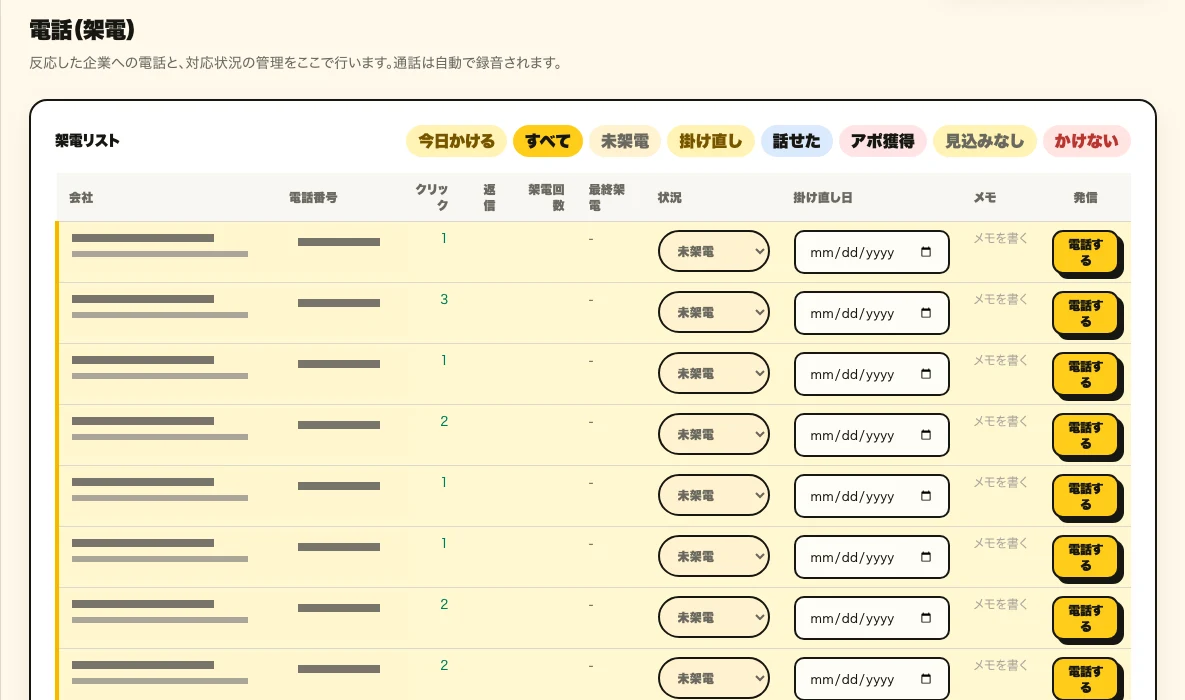Click the 返信 column header
The width and height of the screenshot is (1185, 700).
pos(489,197)
